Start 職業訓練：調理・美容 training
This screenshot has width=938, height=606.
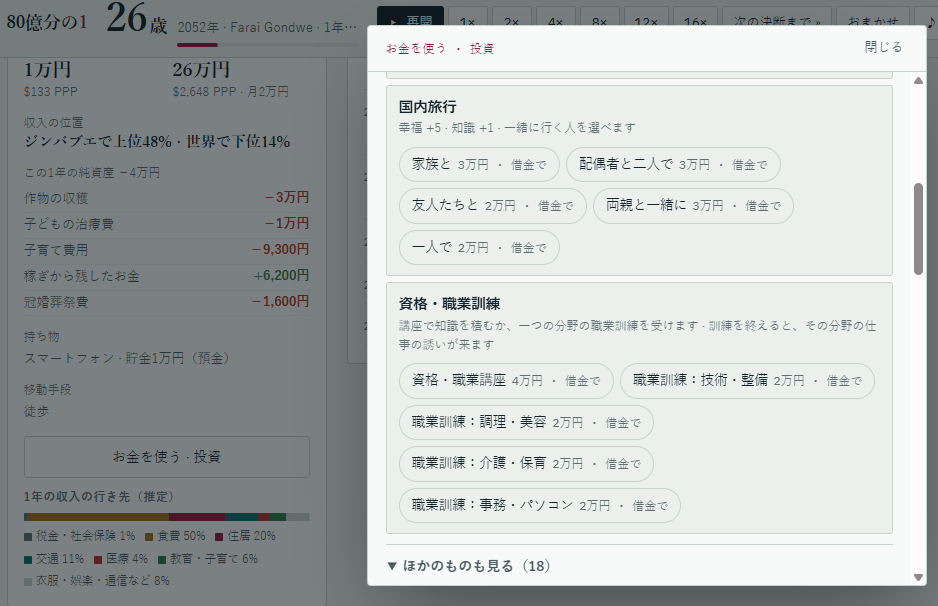pos(526,422)
